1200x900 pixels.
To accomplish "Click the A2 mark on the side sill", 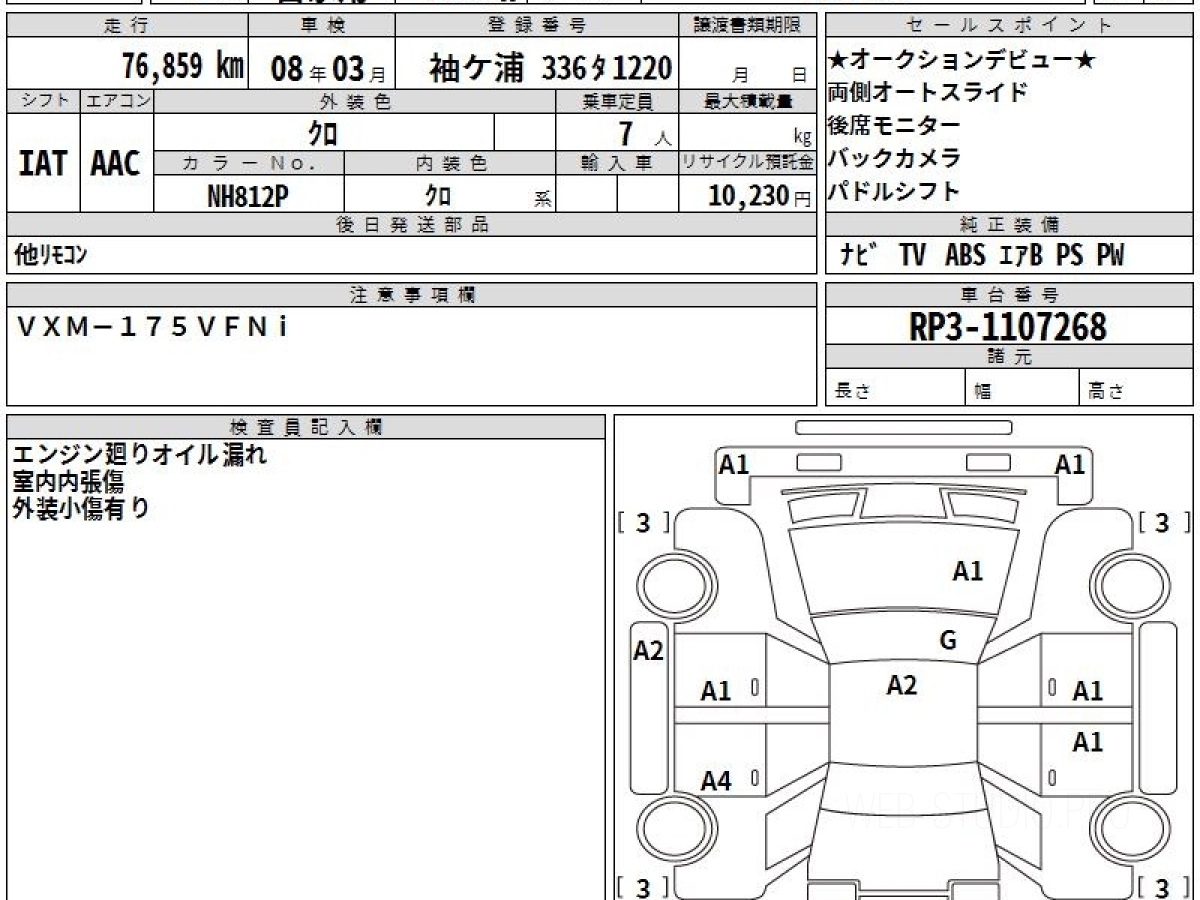I will (x=649, y=651).
